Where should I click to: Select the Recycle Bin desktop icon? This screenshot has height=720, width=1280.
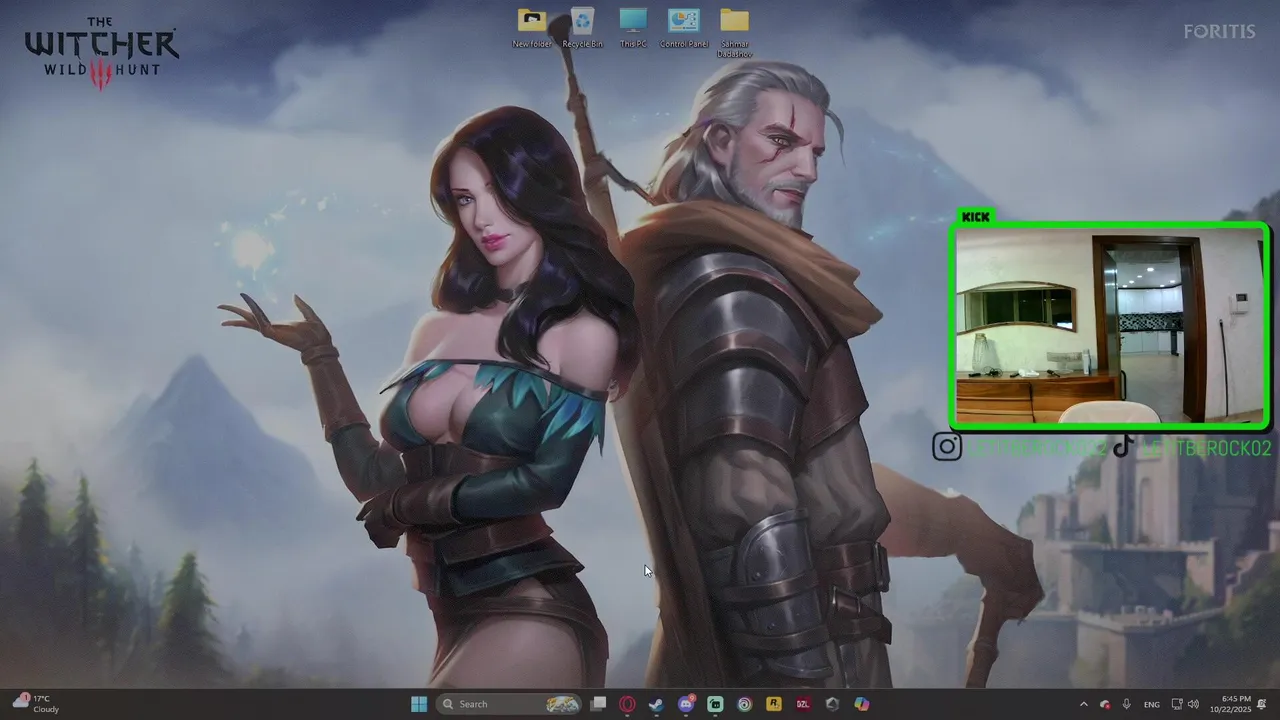tap(582, 28)
